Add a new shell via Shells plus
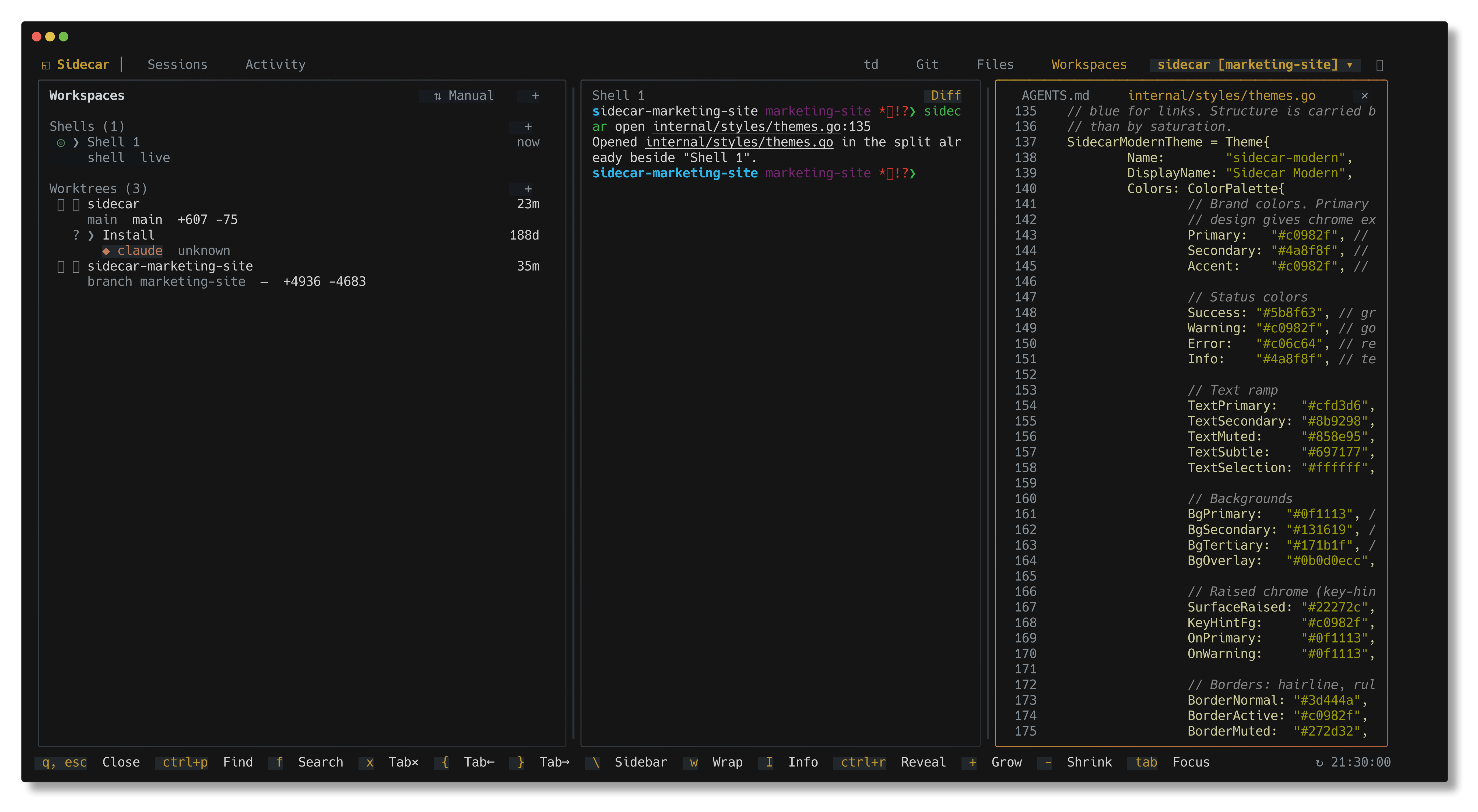The width and height of the screenshot is (1478, 812). (x=528, y=127)
